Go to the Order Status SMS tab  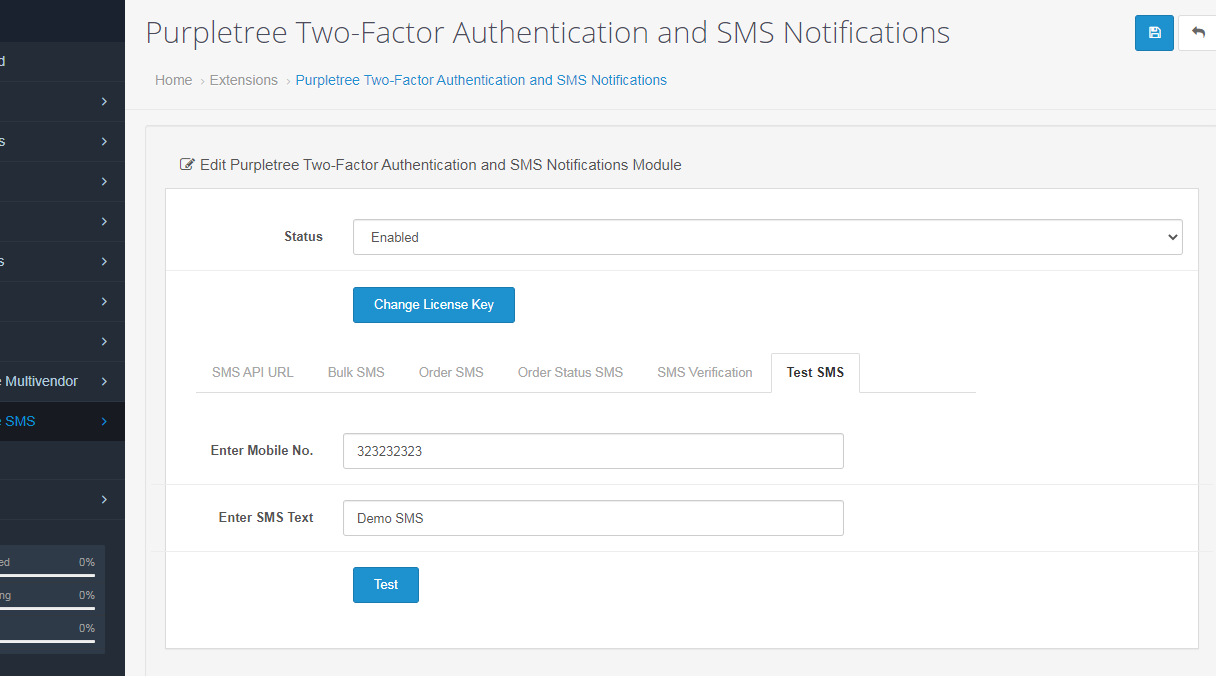pyautogui.click(x=570, y=372)
